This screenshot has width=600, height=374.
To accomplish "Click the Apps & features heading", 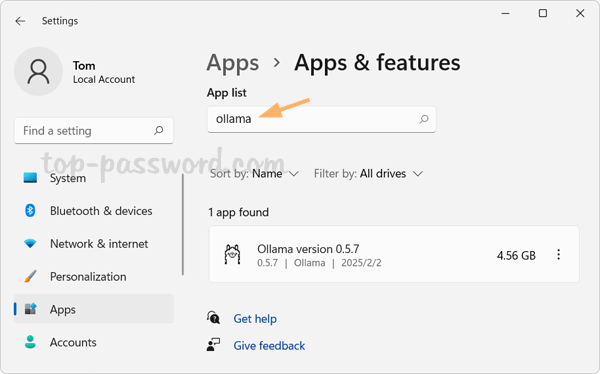I will click(x=377, y=63).
